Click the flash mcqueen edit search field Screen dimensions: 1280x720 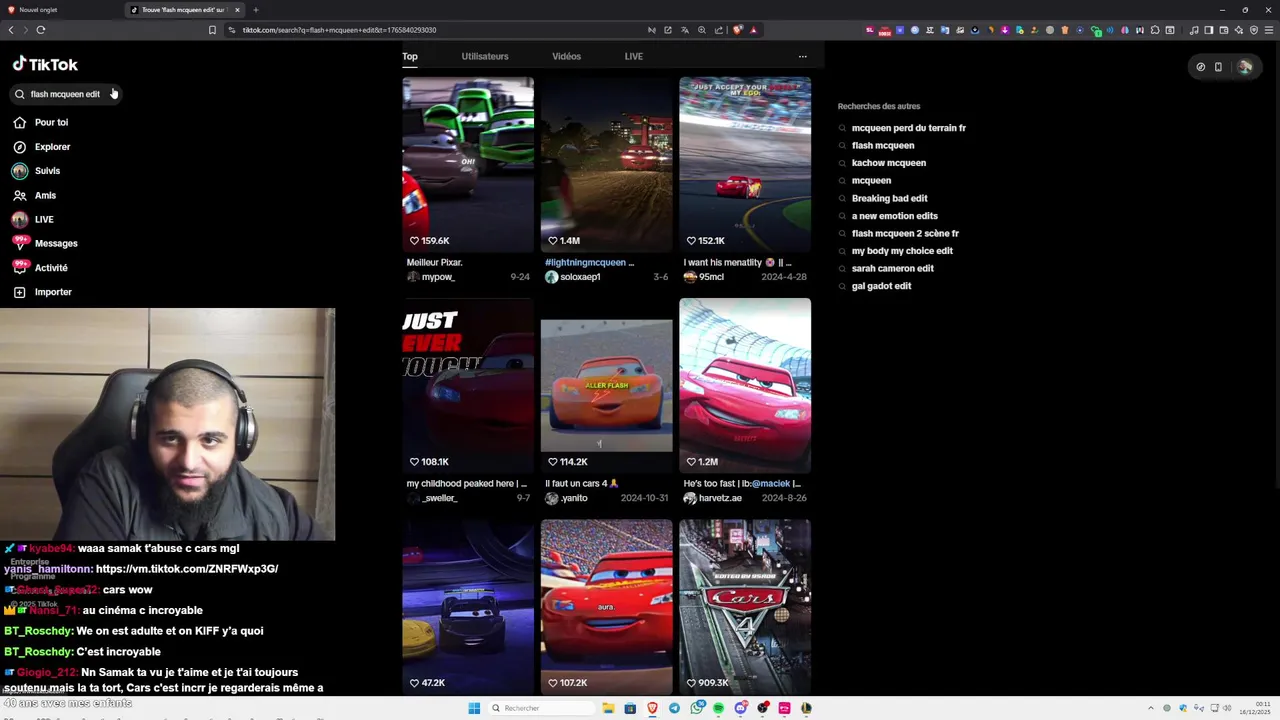[x=65, y=94]
